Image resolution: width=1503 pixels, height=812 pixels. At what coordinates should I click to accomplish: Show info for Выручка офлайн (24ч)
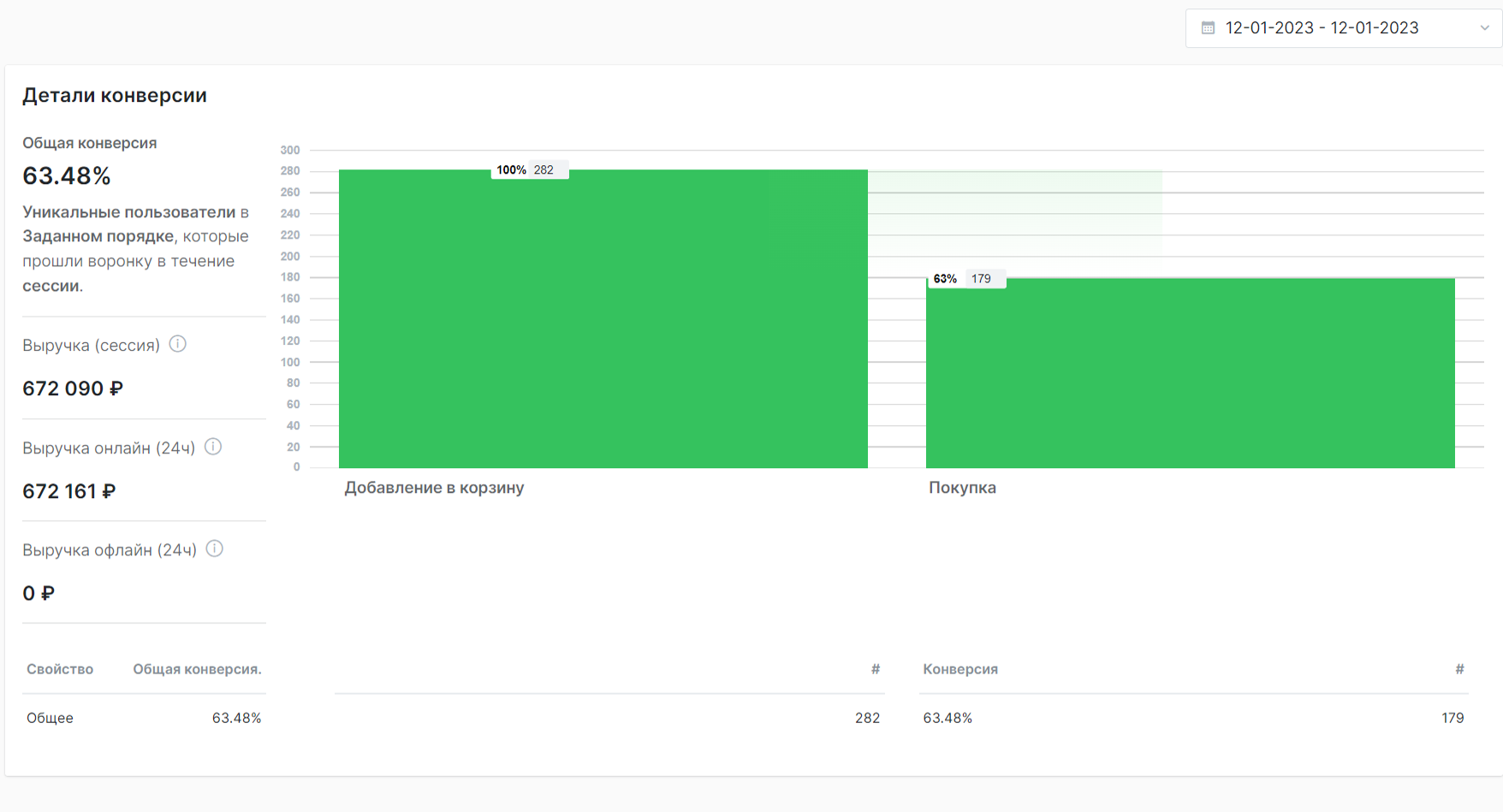tap(215, 549)
